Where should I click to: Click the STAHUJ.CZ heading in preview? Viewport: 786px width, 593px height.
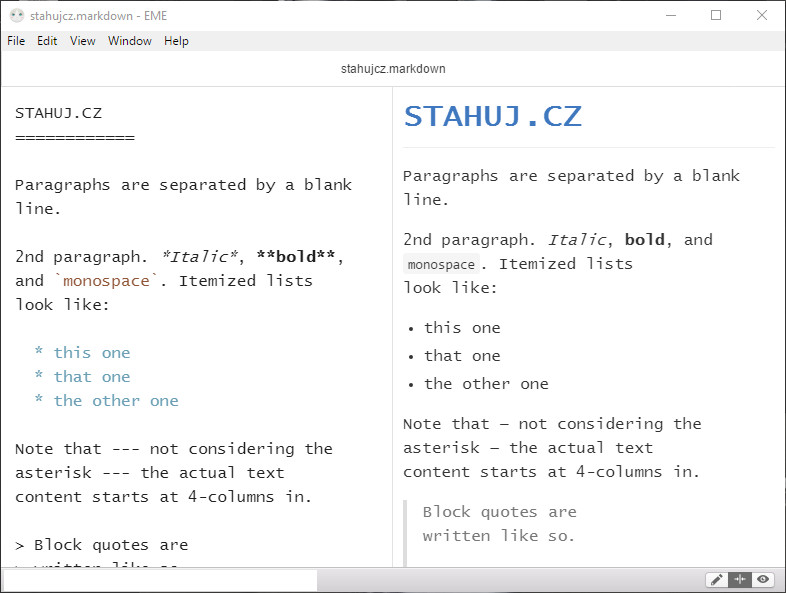[x=493, y=116]
